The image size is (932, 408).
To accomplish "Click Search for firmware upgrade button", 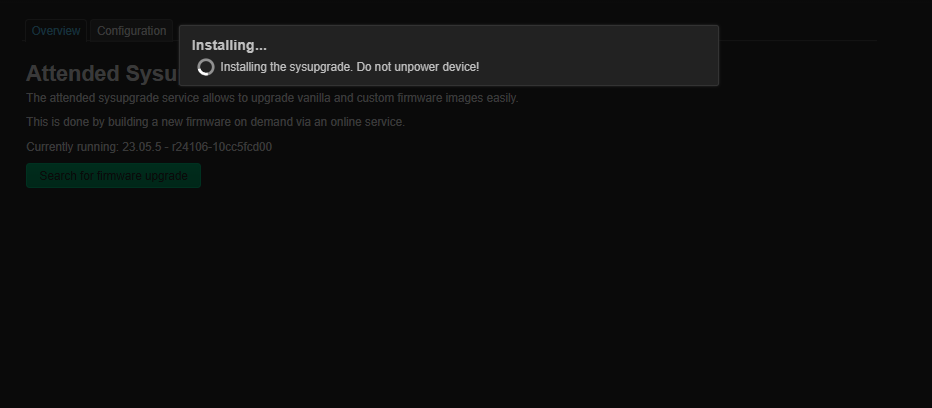I will click(x=114, y=176).
